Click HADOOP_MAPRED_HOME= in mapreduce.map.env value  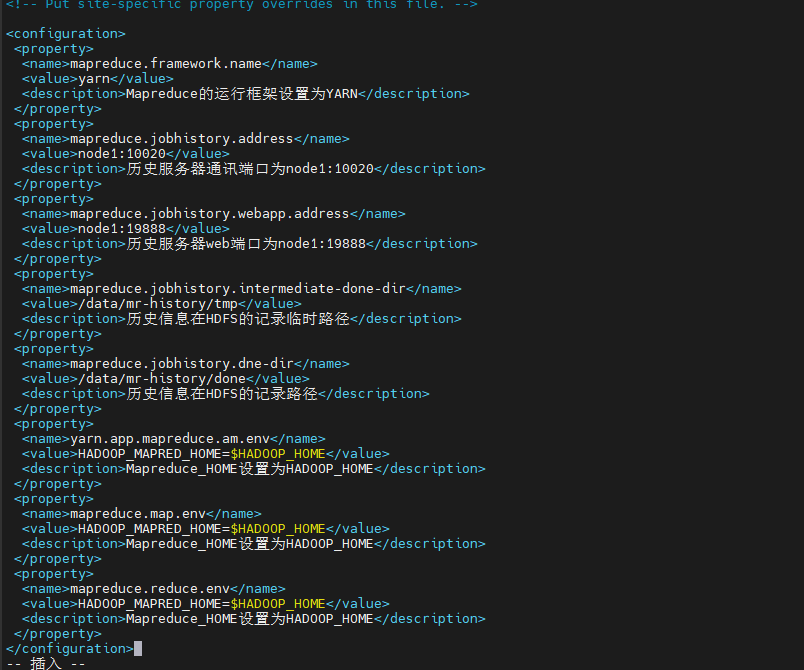point(154,529)
